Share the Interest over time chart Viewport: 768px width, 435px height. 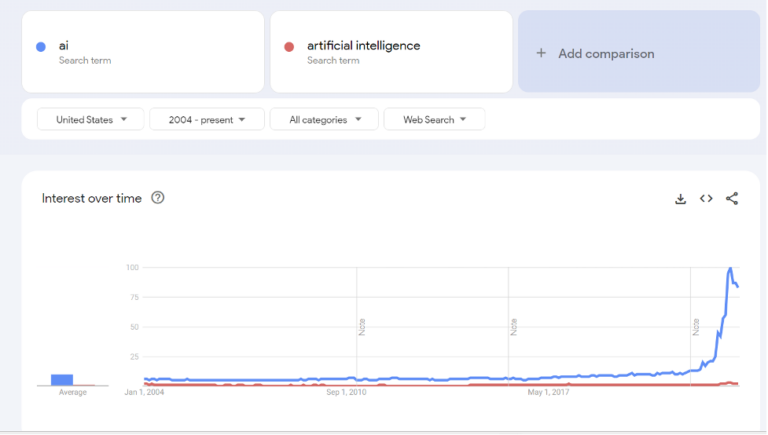[732, 198]
